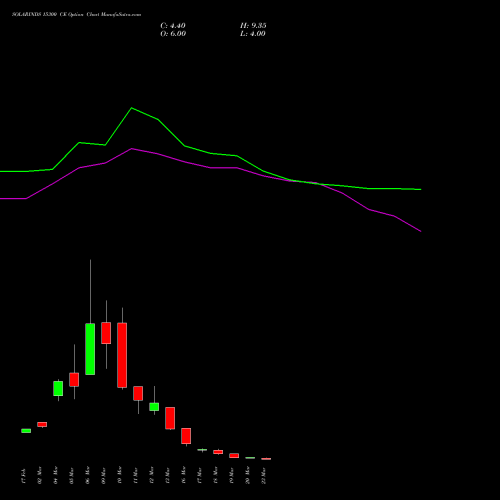
Task: Click the small green candlestick for 17 Feb
Action: (26, 431)
